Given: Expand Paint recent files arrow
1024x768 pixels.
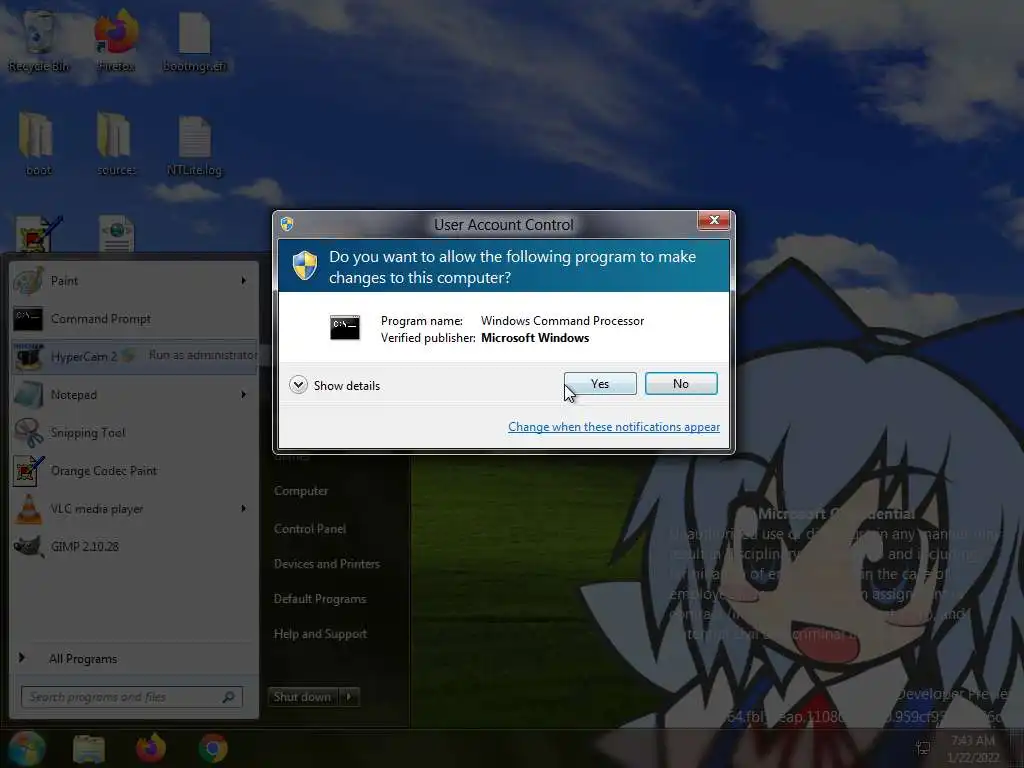Looking at the screenshot, I should [x=244, y=280].
